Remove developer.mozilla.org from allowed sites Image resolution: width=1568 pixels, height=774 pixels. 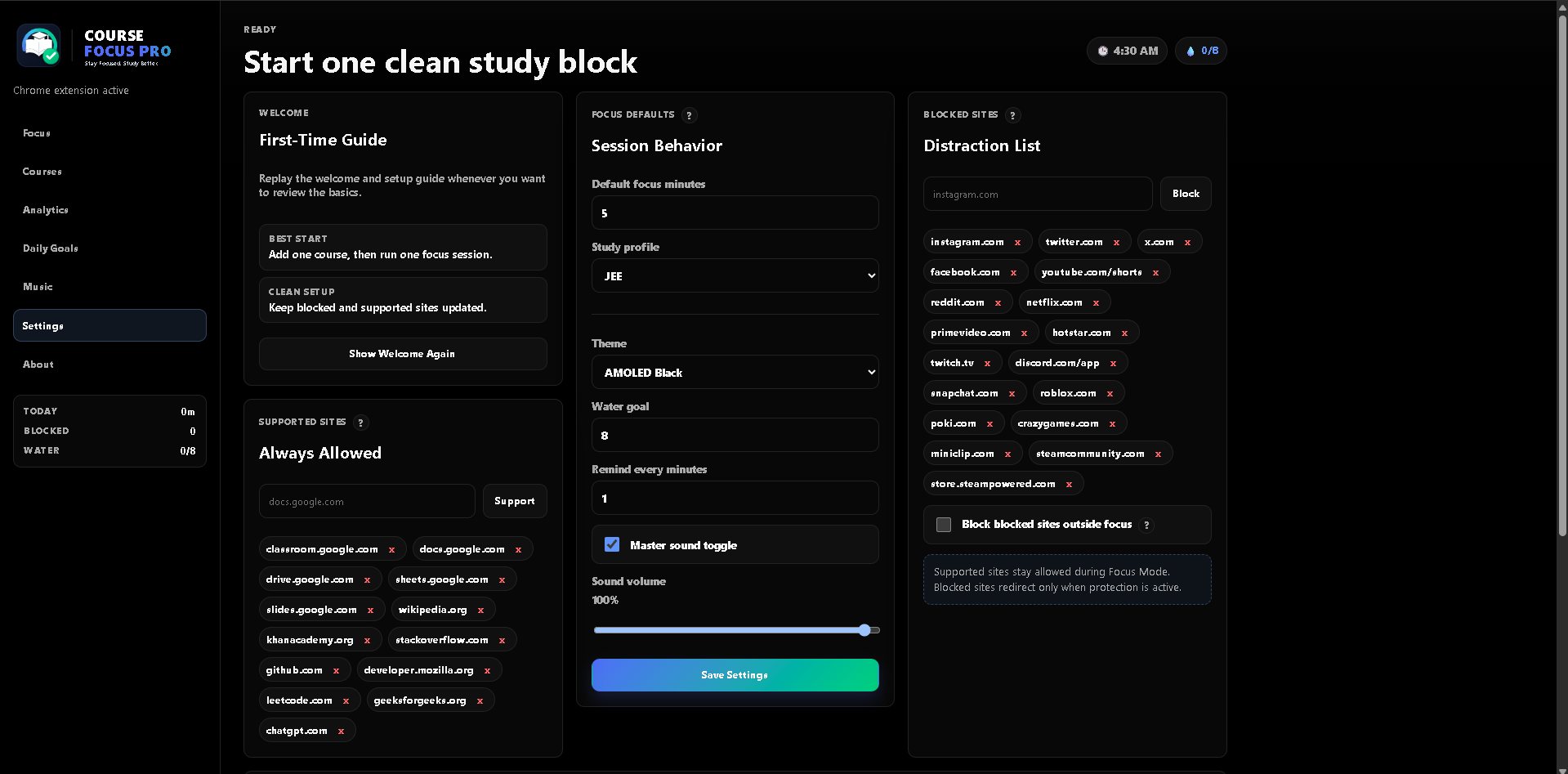click(x=487, y=671)
